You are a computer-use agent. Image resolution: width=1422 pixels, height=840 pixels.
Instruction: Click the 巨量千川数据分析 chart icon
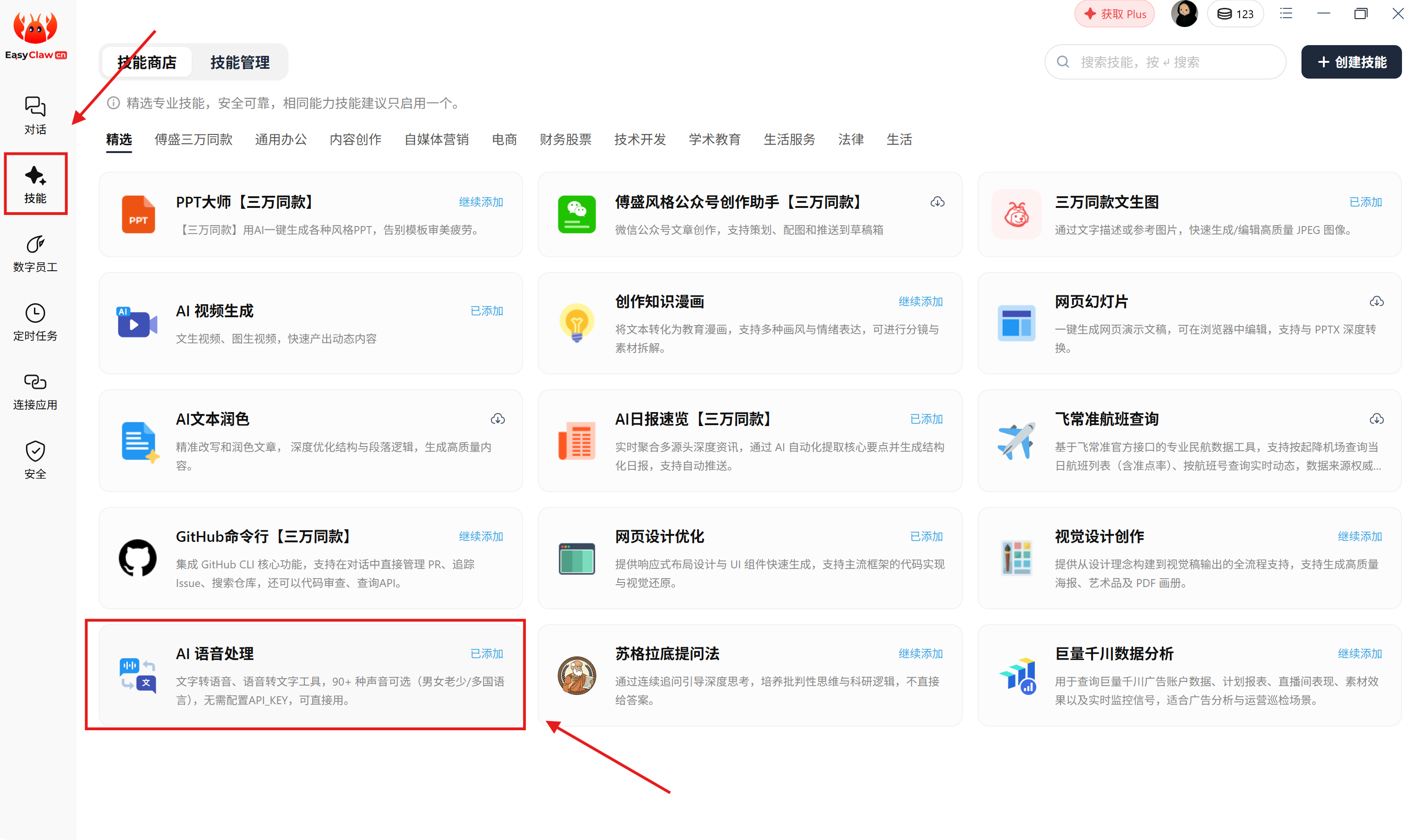click(1017, 675)
